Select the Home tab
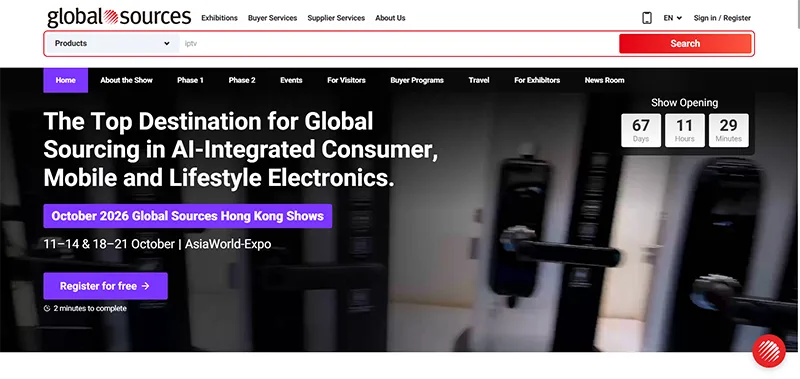The image size is (800, 379). click(65, 80)
